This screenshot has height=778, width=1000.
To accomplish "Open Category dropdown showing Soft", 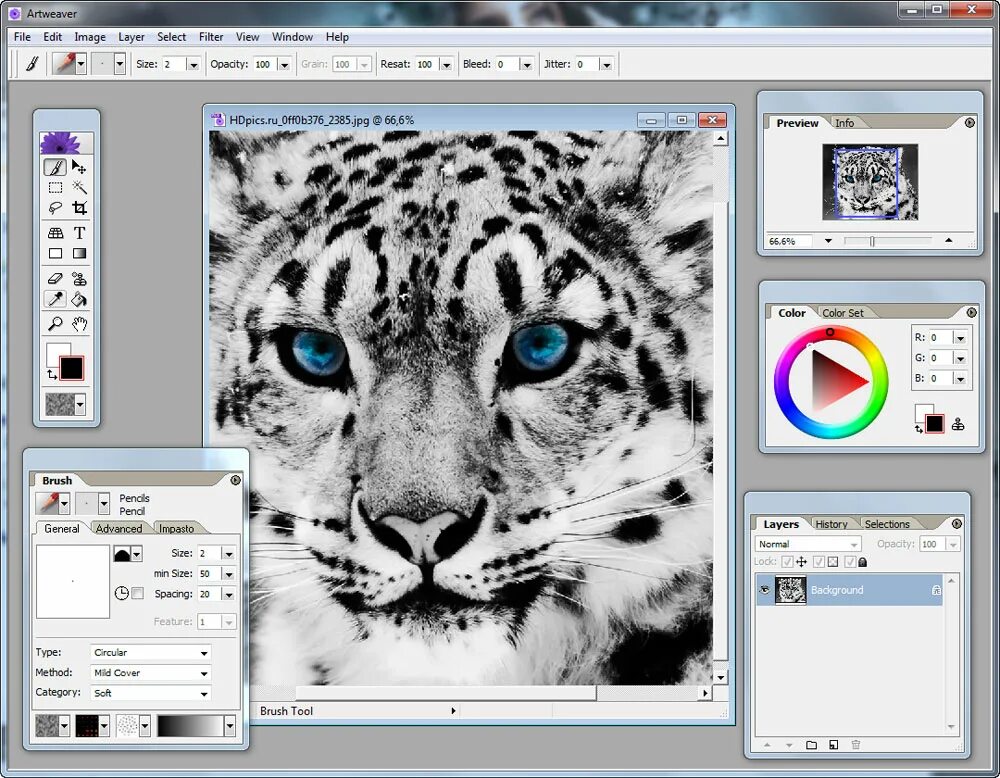I will pyautogui.click(x=151, y=693).
